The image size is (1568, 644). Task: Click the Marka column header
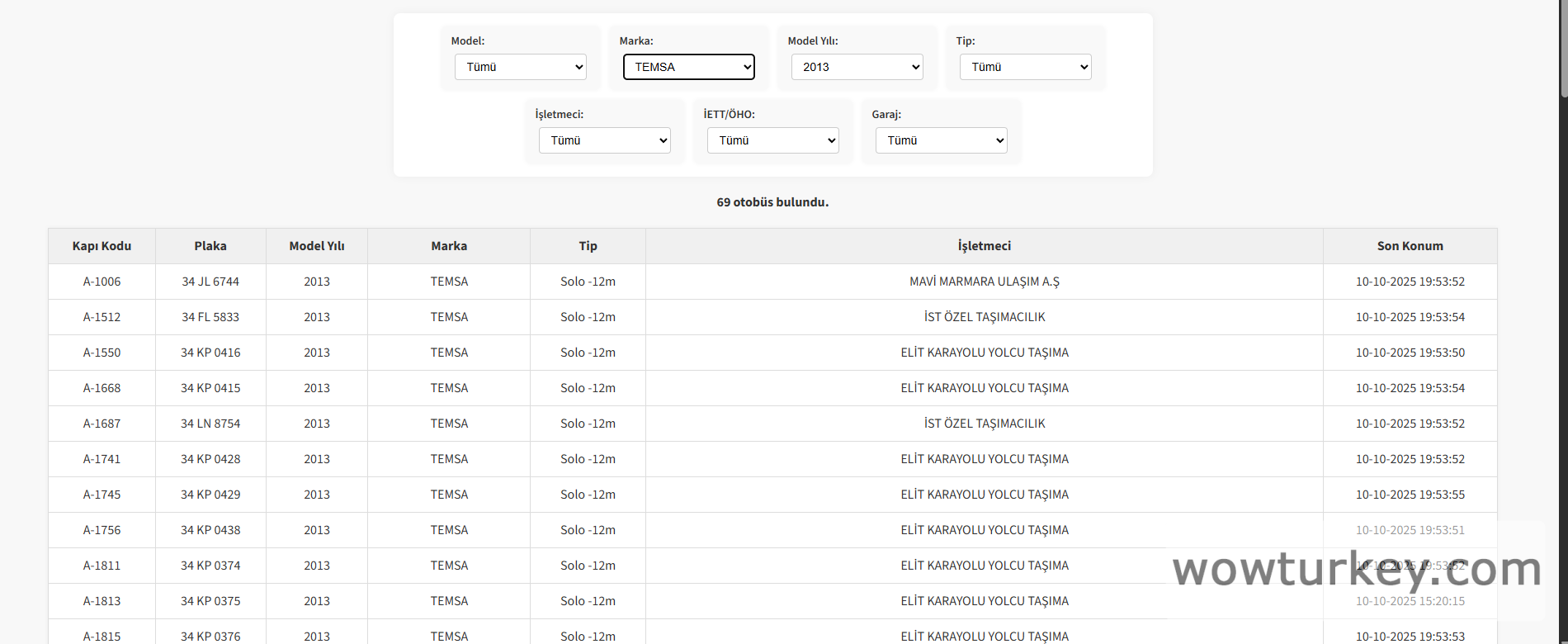[x=449, y=246]
